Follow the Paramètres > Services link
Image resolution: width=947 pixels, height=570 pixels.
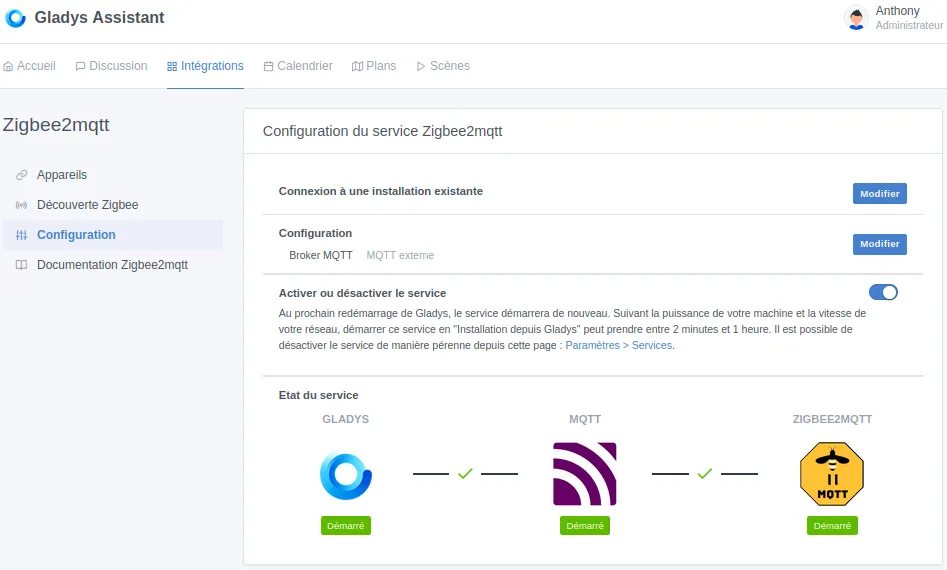(618, 345)
